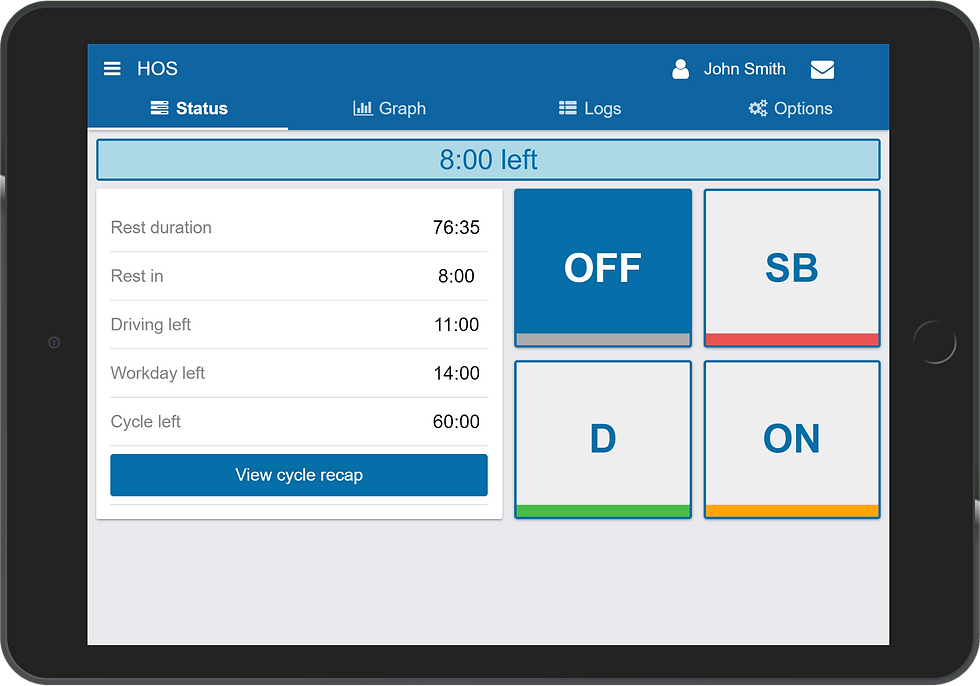Screen dimensions: 980x686
Task: Select the D driving status
Action: click(603, 439)
